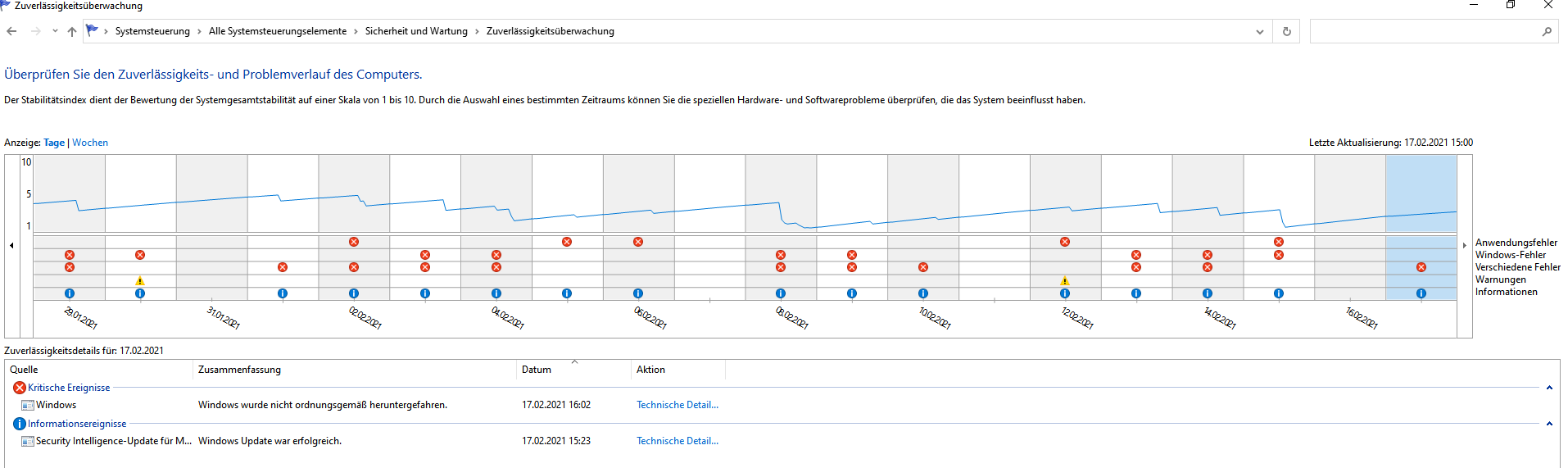Image resolution: width=1568 pixels, height=468 pixels.
Task: Click the '17.02.2021 15:23' date cell
Action: (x=556, y=441)
